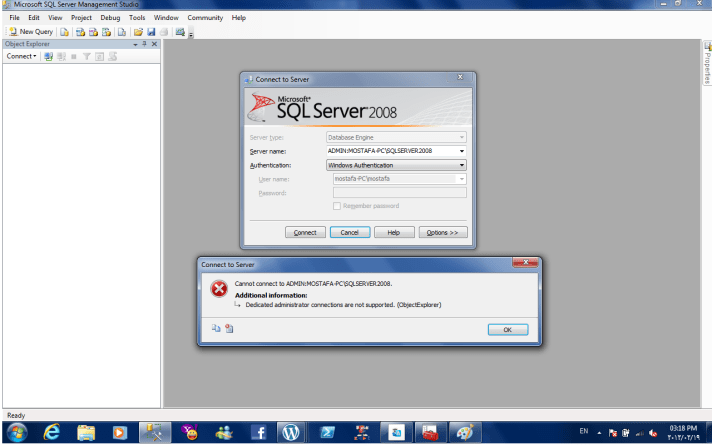
Task: Open the Connect dropdown in Object Explorer
Action: [22, 57]
